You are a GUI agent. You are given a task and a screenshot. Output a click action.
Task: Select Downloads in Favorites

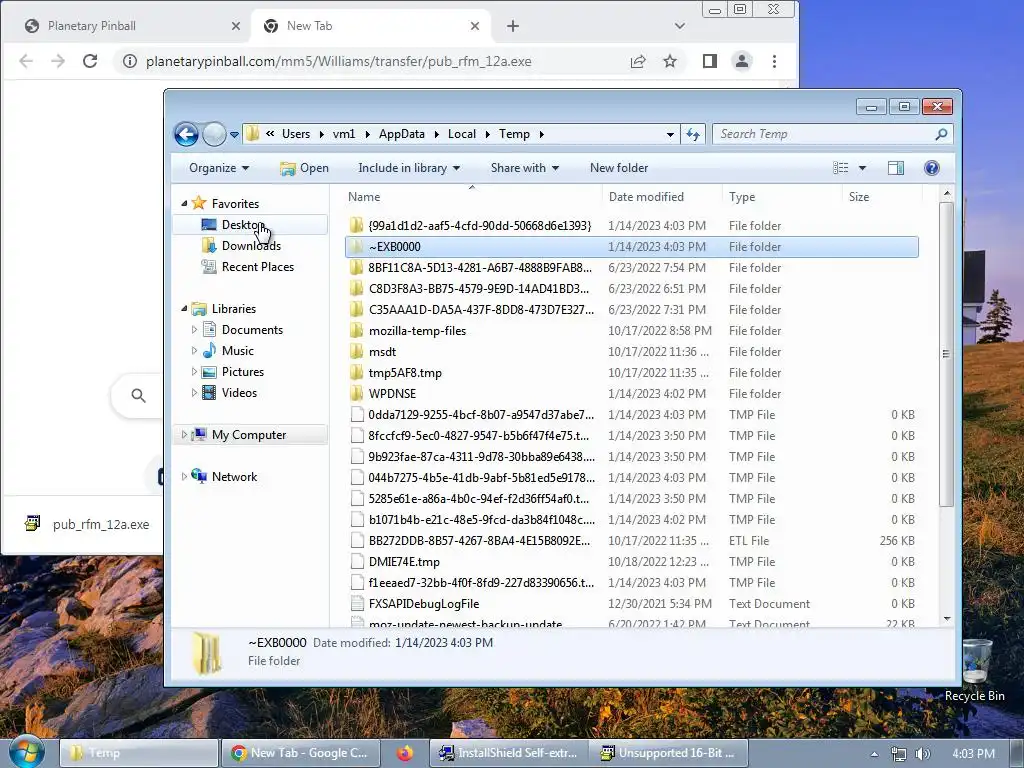[x=251, y=246]
